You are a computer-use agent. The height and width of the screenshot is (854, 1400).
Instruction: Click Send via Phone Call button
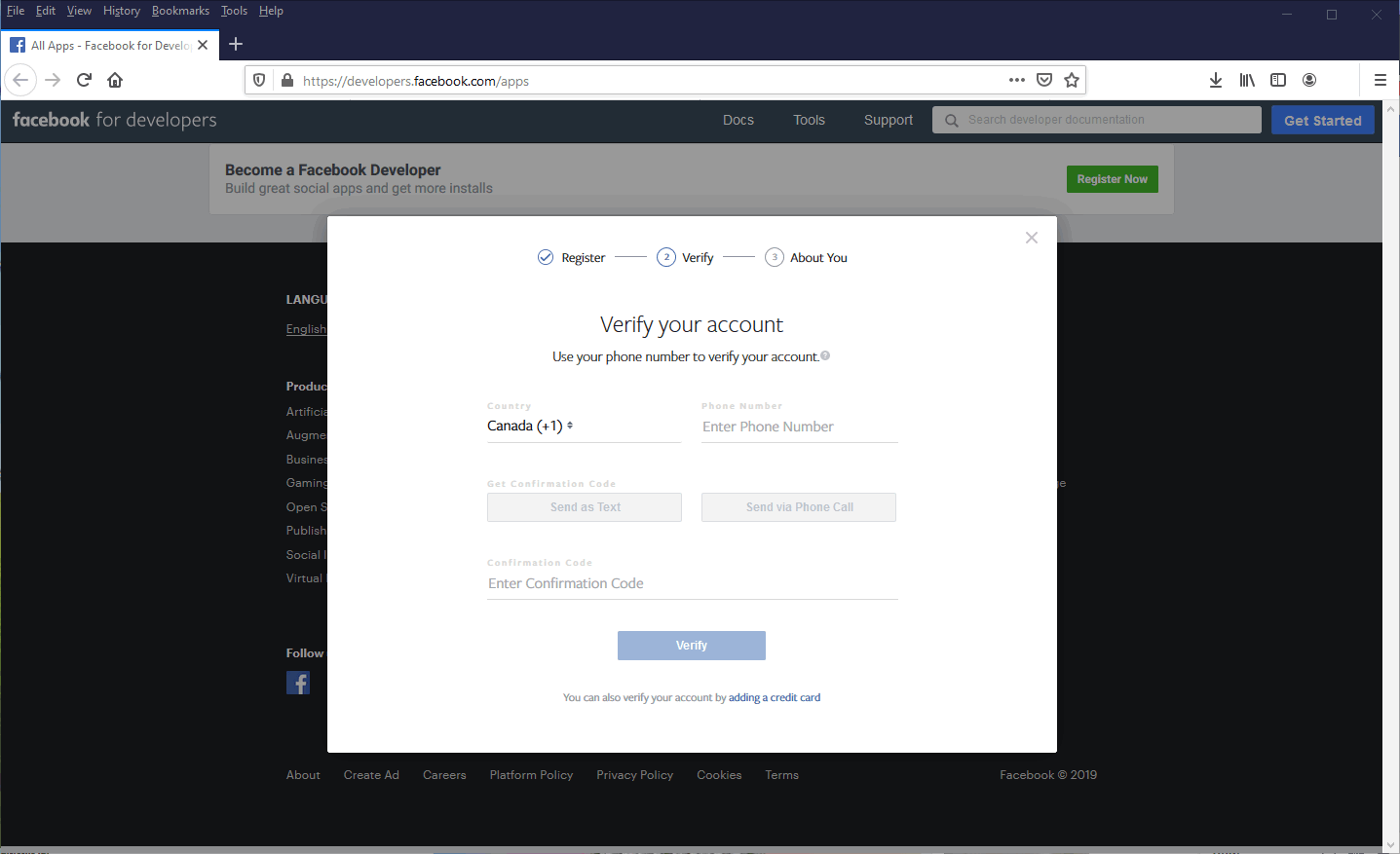[x=799, y=507]
